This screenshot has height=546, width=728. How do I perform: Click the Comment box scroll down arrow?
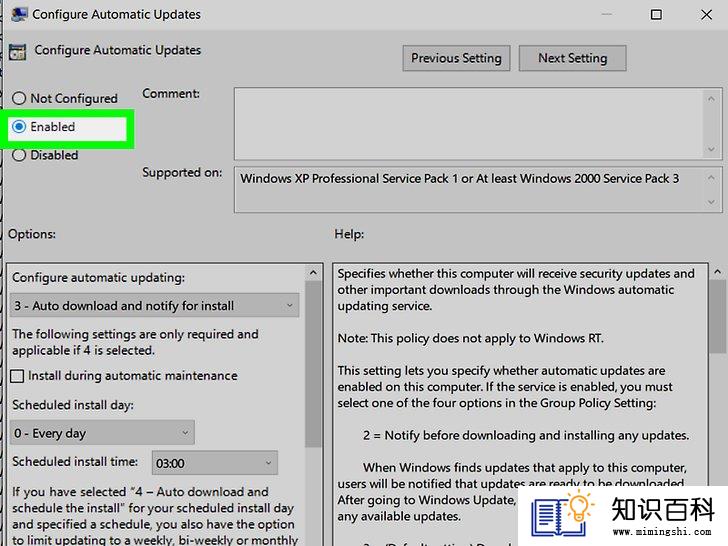711,149
